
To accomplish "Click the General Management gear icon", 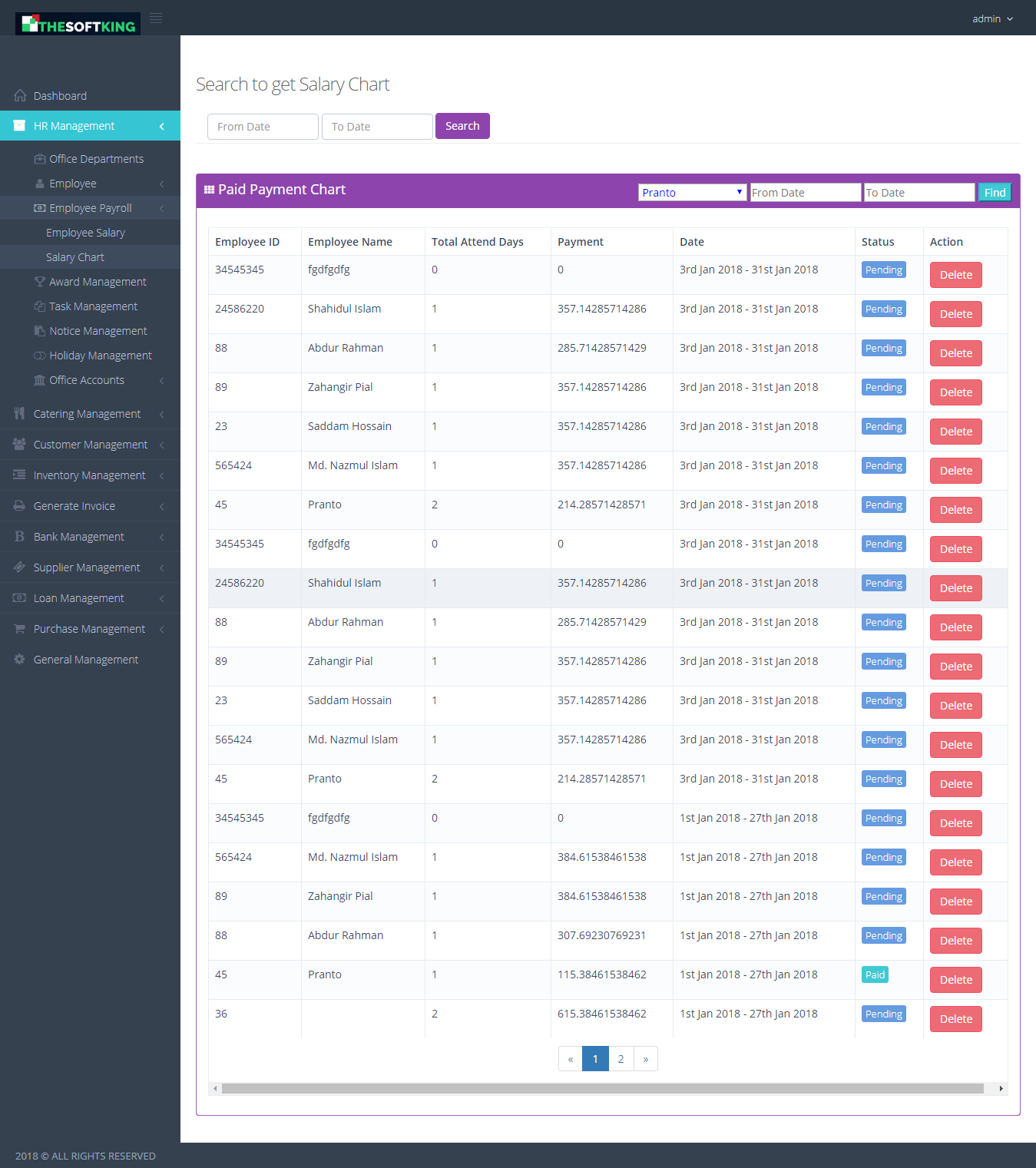I will point(18,659).
